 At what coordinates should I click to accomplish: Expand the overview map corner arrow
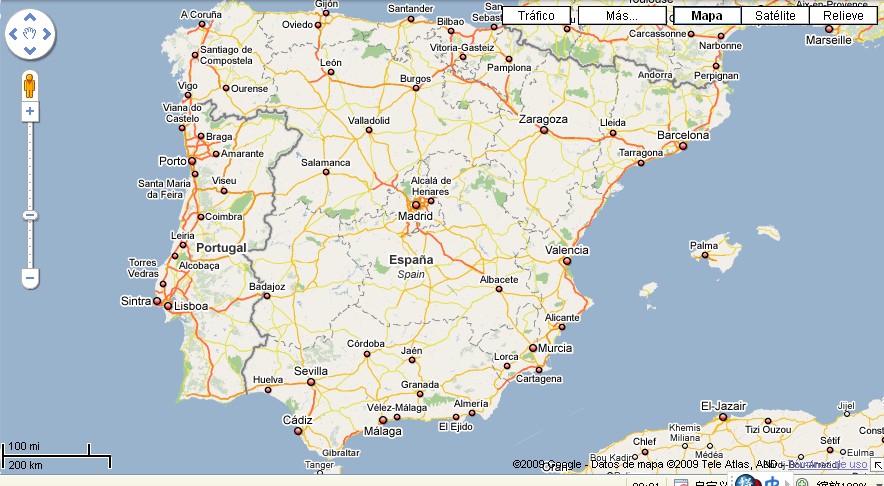click(876, 466)
